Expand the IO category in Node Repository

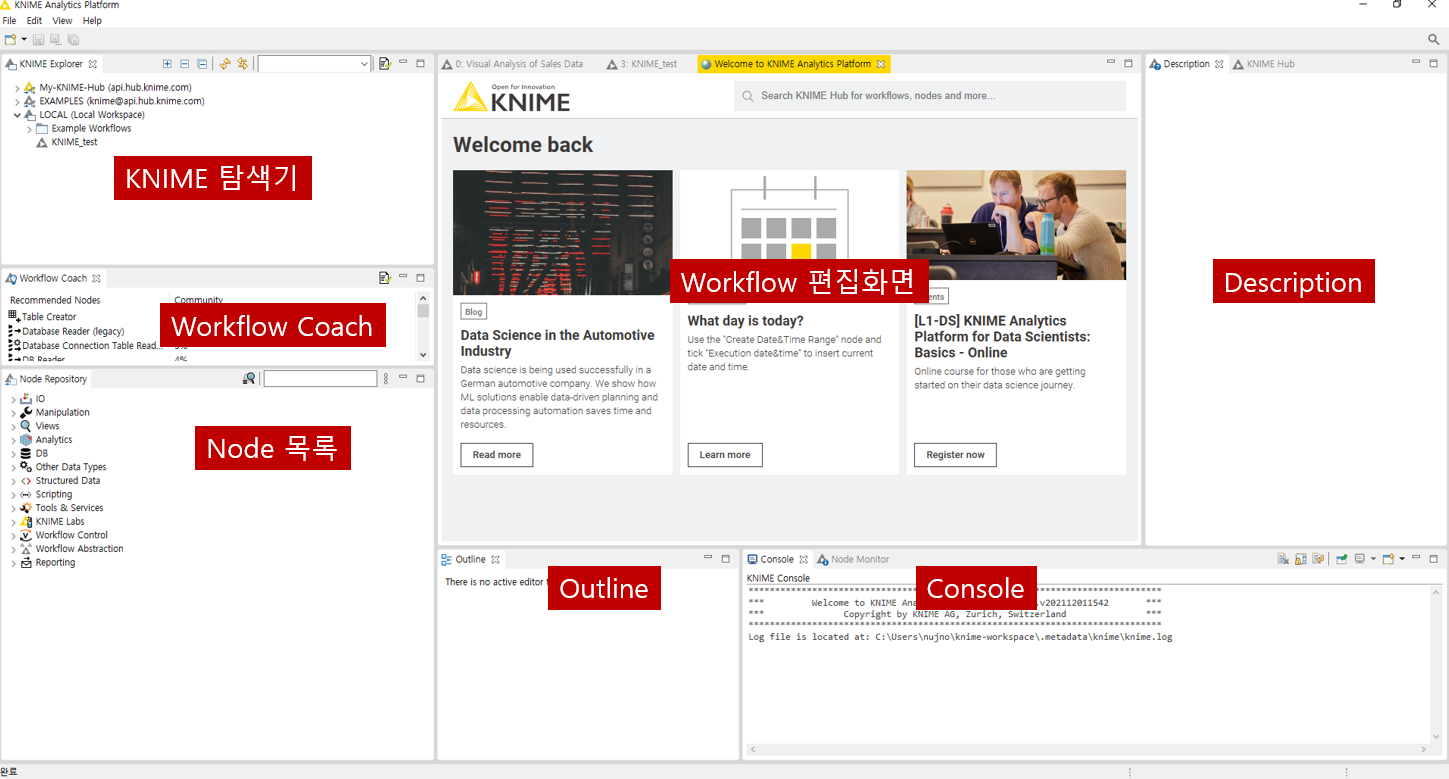13,399
